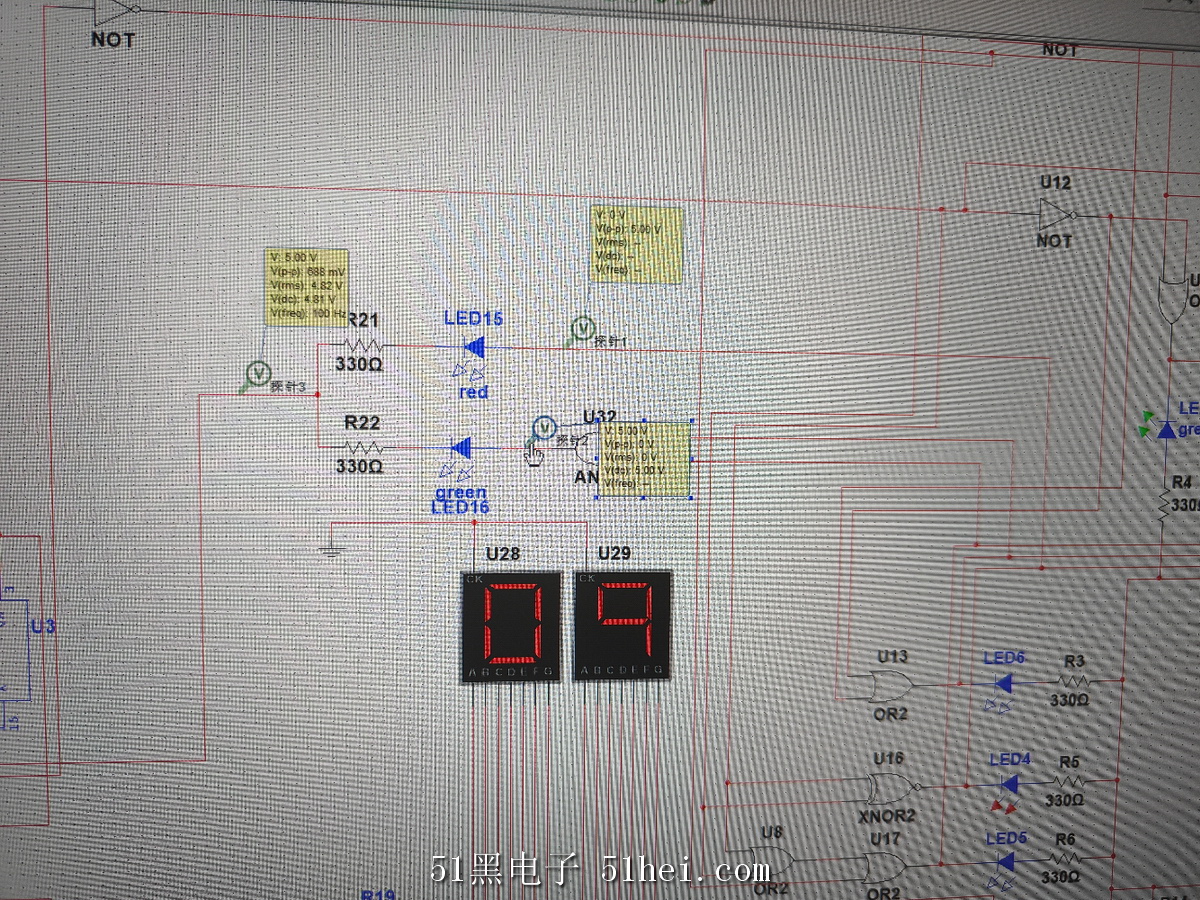Click the red LED15 diode symbol
This screenshot has width=1200, height=900.
472,348
